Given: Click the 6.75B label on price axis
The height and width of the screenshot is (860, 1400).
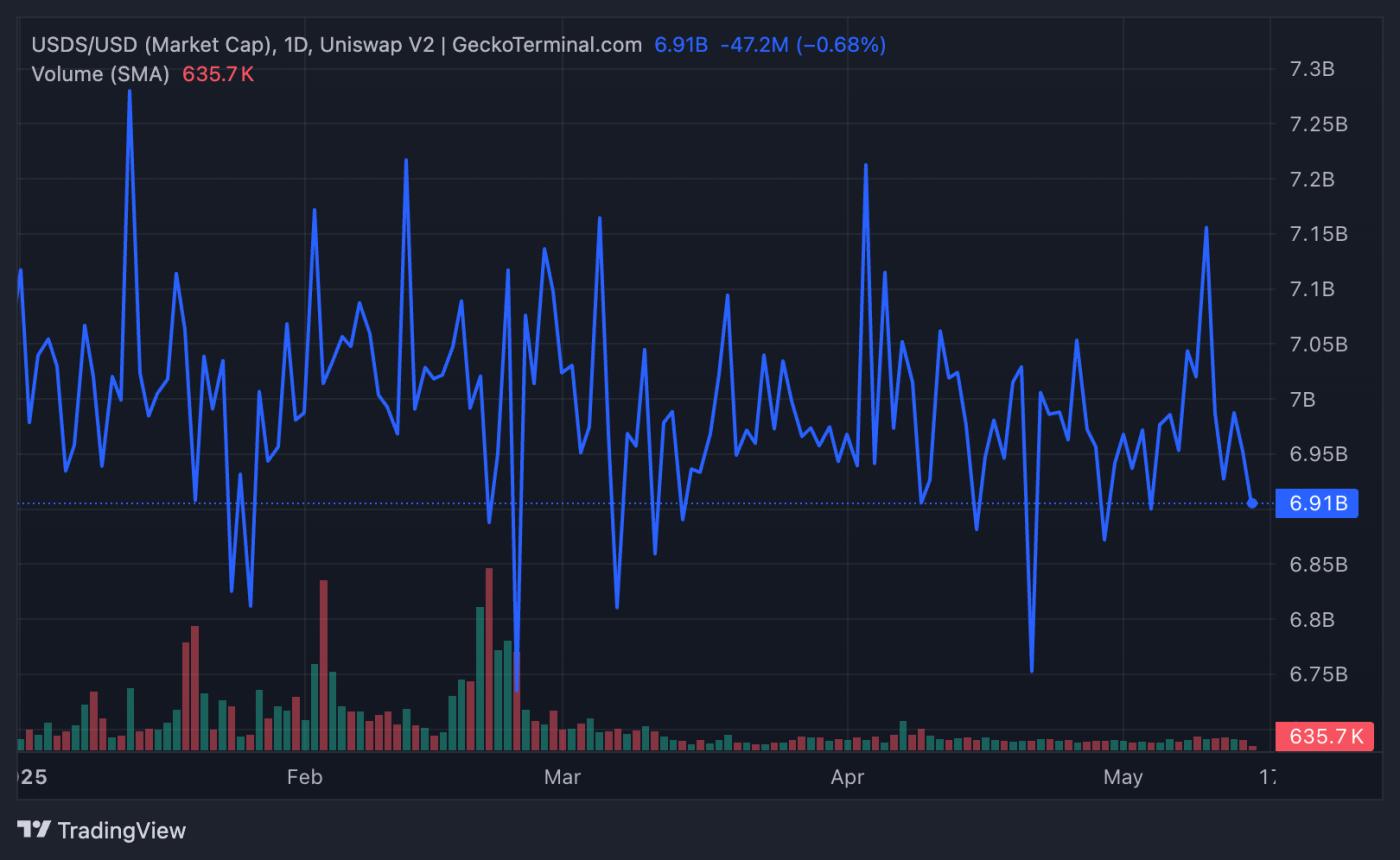Looking at the screenshot, I should click(1318, 674).
